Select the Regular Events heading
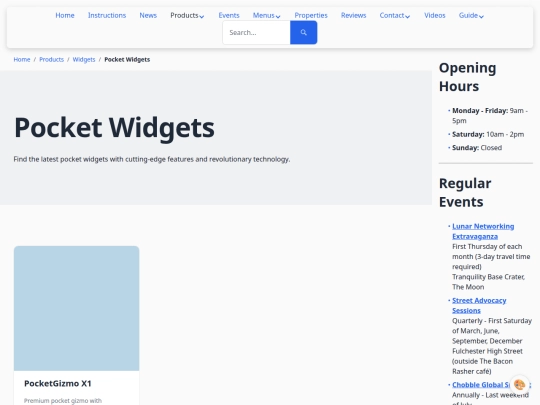This screenshot has height=405, width=540. (465, 193)
